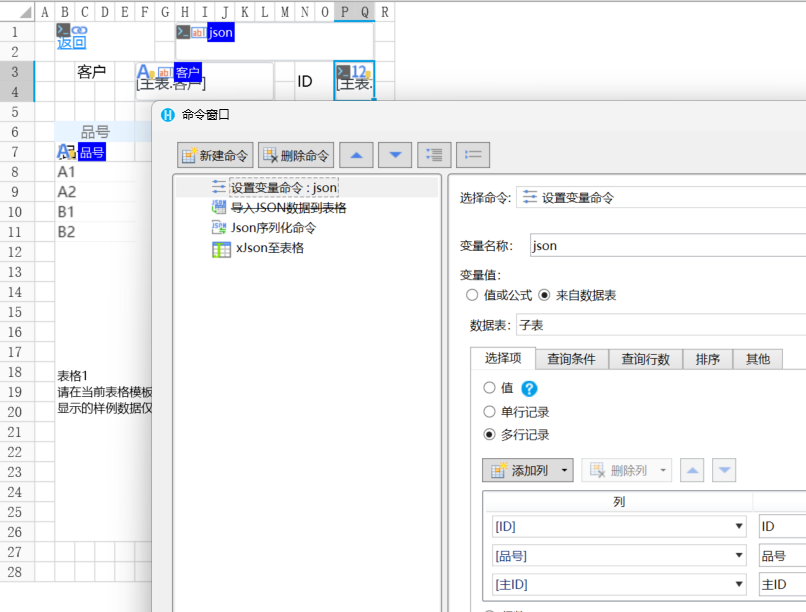Click the 品号 alias field
Screen dimensions: 806x612
click(x=782, y=555)
